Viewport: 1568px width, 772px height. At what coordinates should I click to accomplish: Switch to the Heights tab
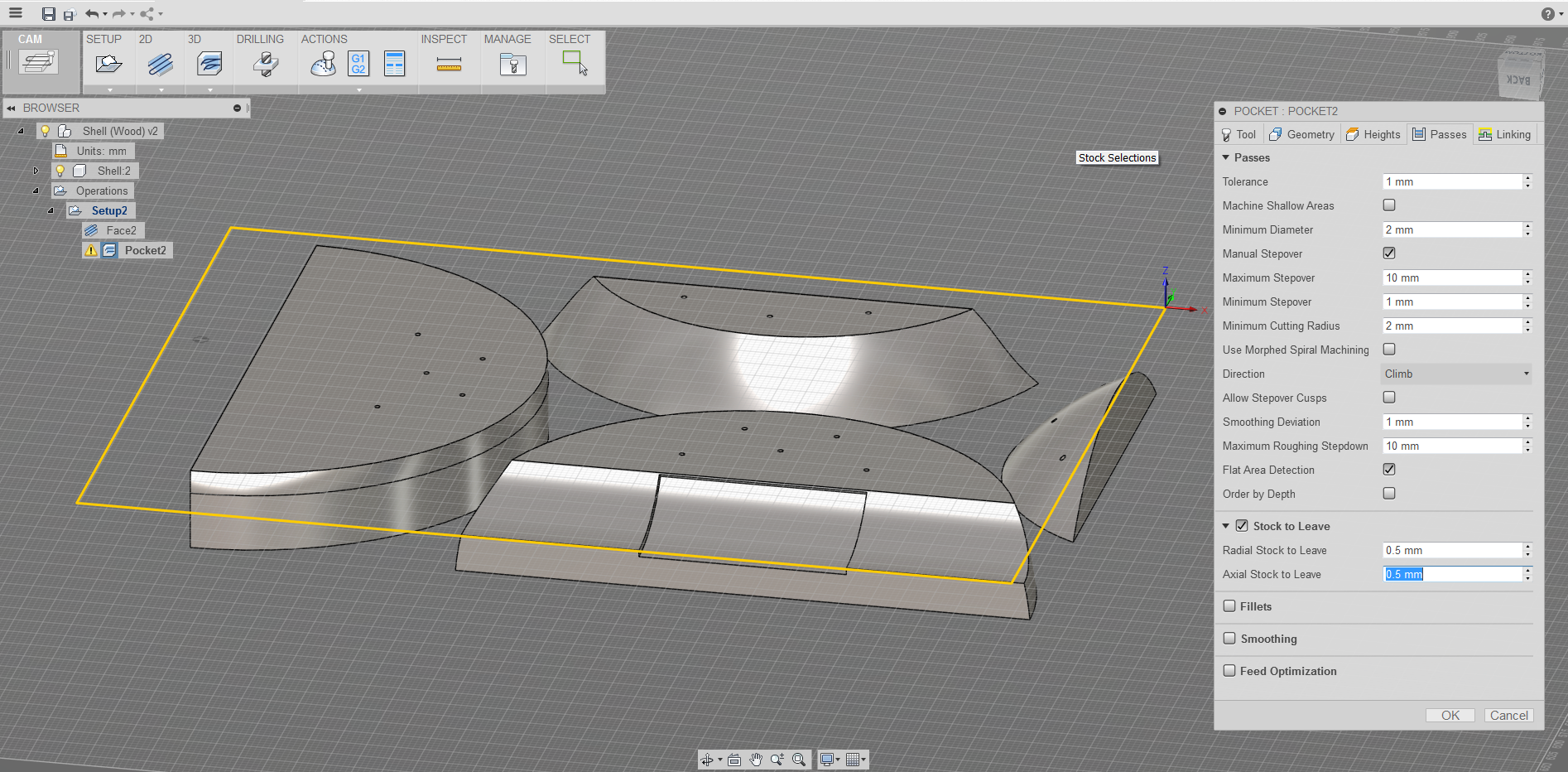(x=1373, y=134)
